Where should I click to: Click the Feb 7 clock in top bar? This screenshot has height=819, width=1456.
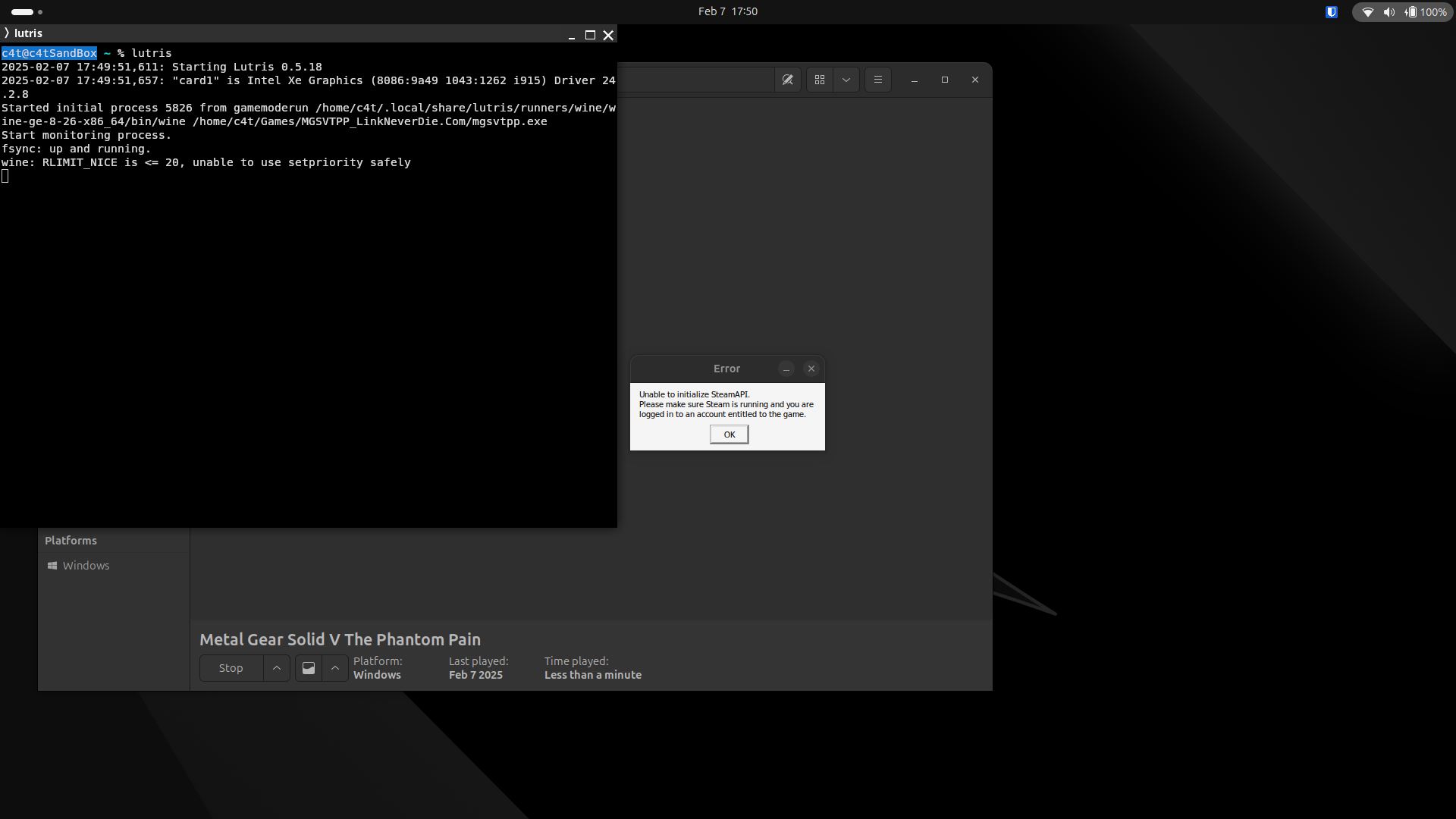(726, 11)
